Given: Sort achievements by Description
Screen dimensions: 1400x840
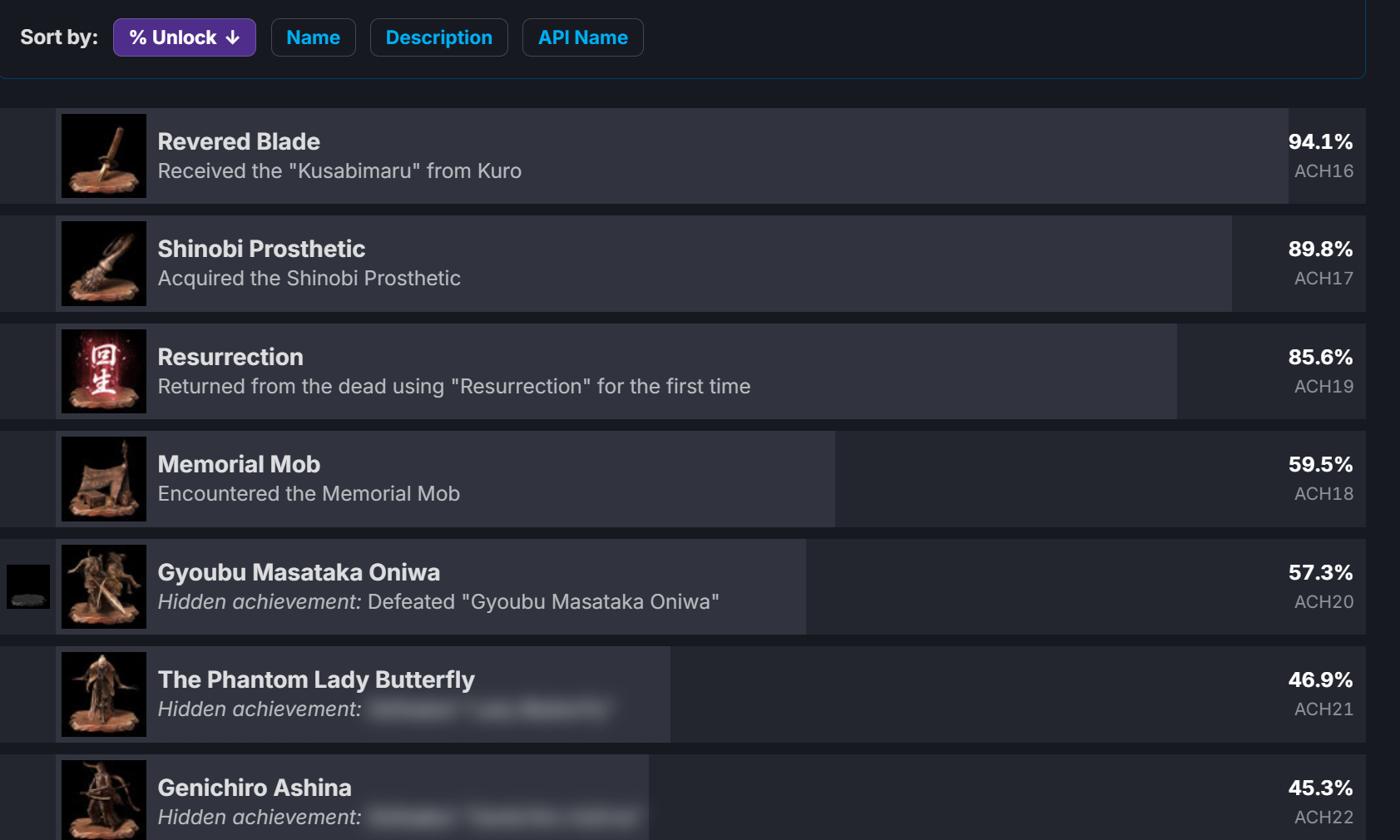Looking at the screenshot, I should click(x=438, y=37).
